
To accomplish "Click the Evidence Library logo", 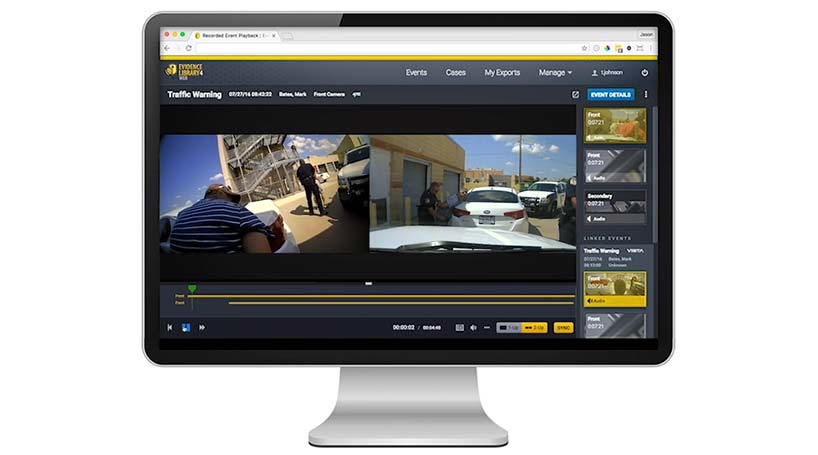I will pos(184,72).
